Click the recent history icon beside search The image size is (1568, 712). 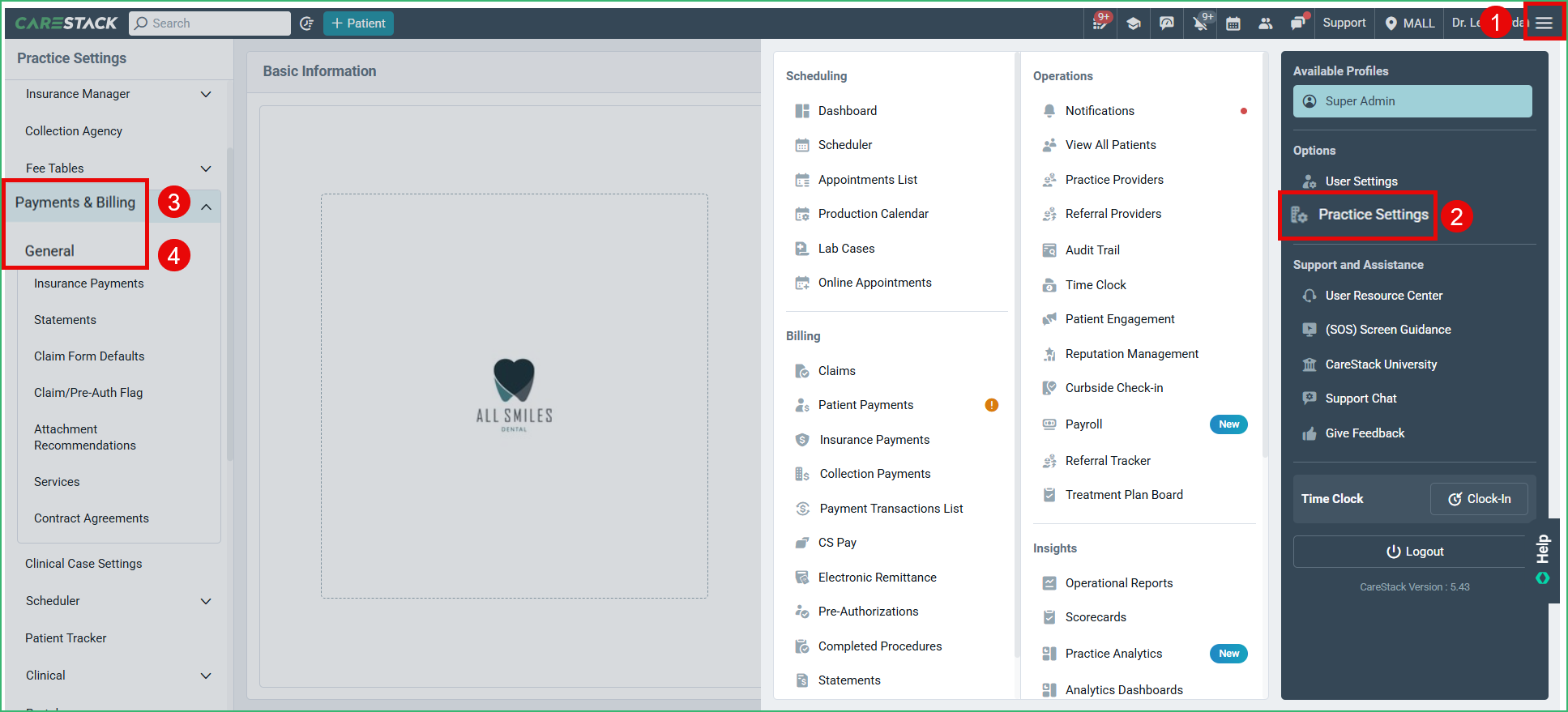pos(306,23)
